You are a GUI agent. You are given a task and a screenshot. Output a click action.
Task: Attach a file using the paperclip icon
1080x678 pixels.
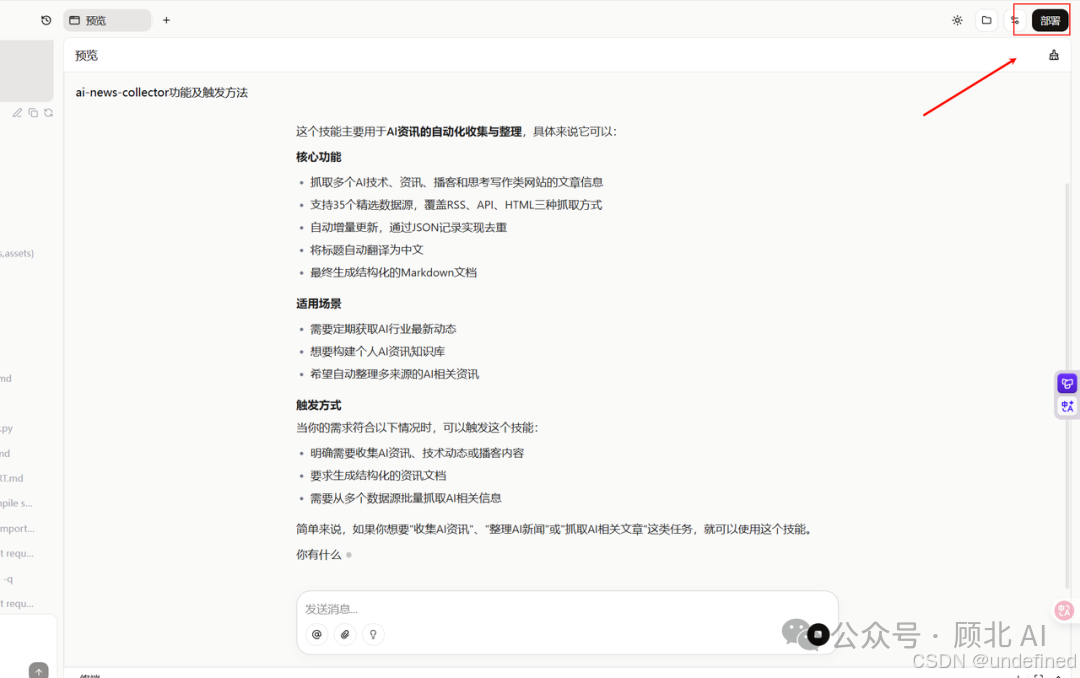(x=344, y=634)
